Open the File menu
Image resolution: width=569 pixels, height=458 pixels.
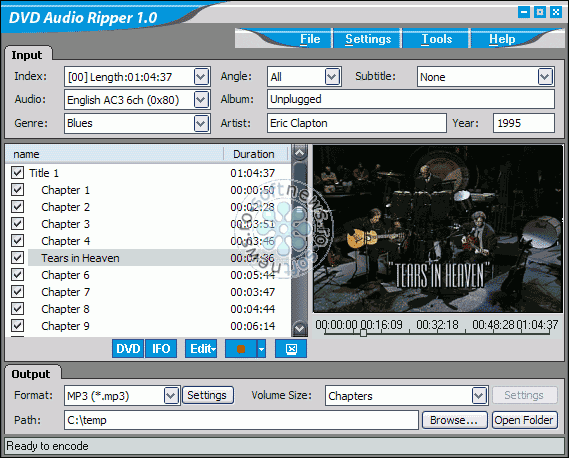click(310, 39)
